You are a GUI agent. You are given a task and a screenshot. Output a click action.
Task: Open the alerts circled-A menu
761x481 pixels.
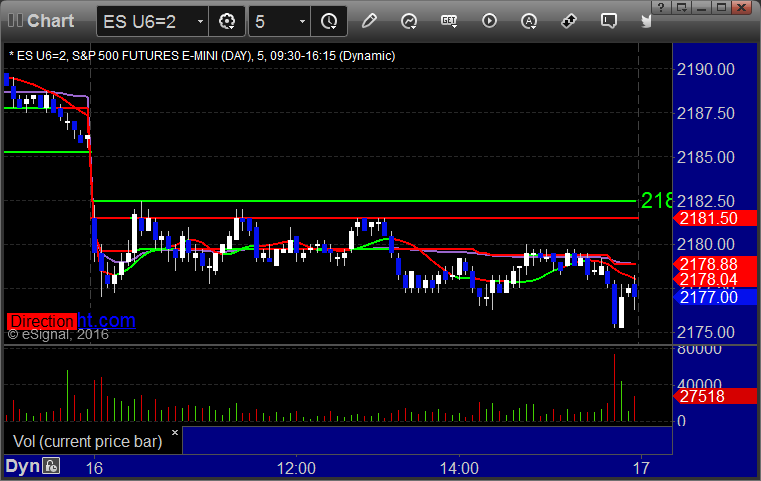(529, 21)
